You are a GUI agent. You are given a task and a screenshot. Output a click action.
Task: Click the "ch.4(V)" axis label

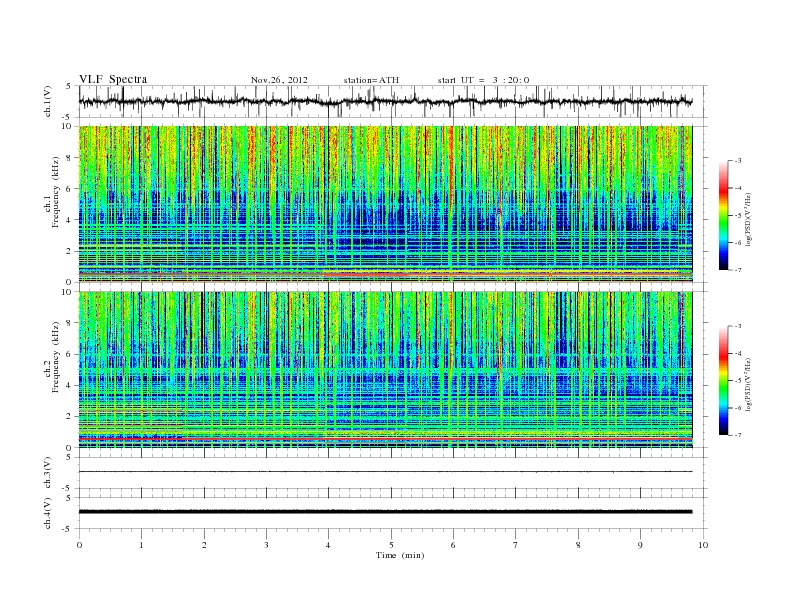pos(48,513)
